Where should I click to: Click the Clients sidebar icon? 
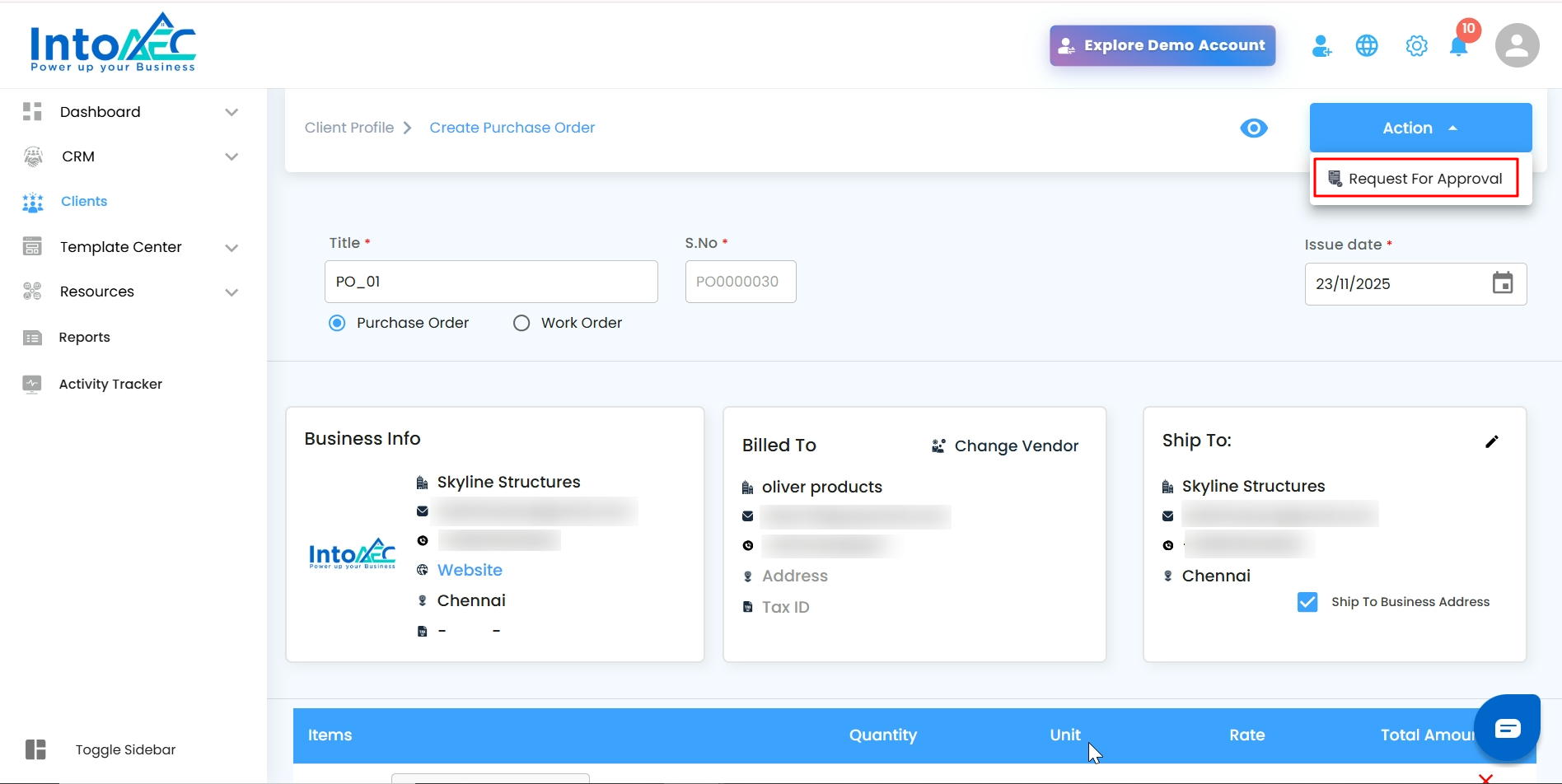coord(33,202)
